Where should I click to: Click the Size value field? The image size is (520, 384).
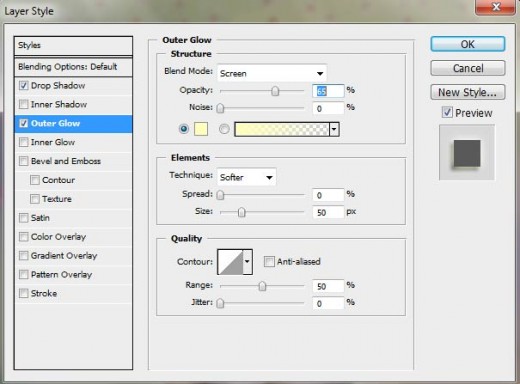click(328, 212)
